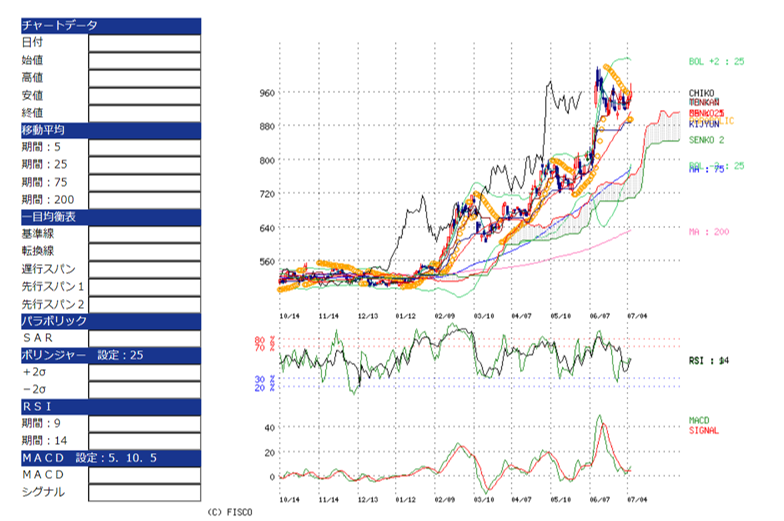Click the 基準線 value field
784x521 pixels.
pyautogui.click(x=144, y=234)
